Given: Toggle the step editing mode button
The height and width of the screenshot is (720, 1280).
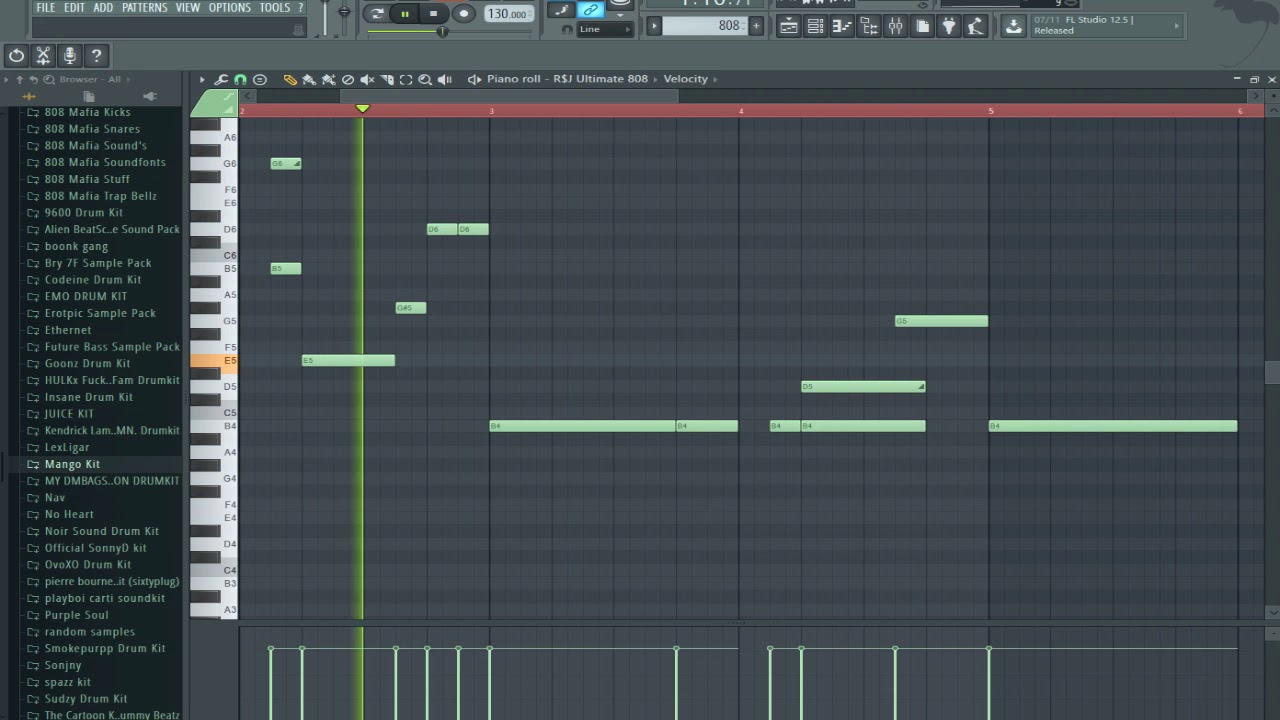Looking at the screenshot, I should tap(561, 10).
